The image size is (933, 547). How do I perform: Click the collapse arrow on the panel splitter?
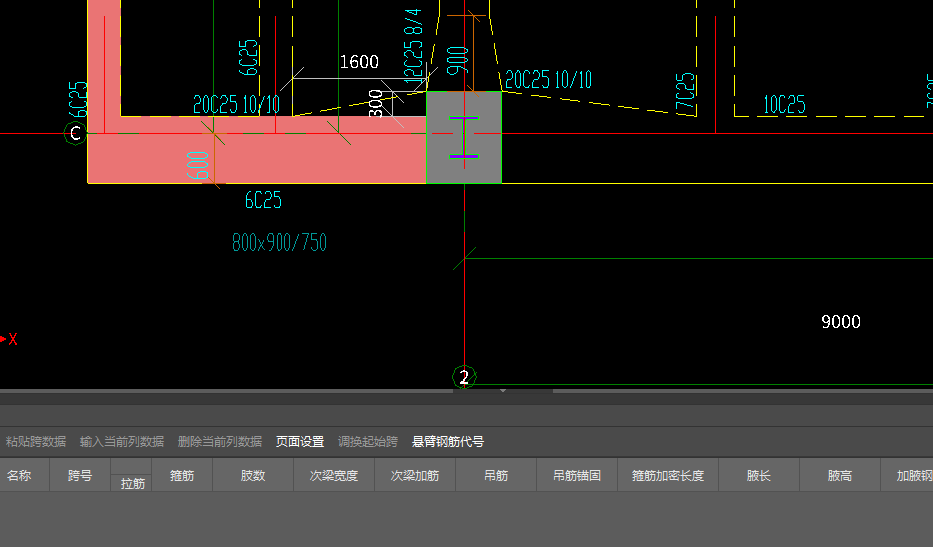[503, 391]
